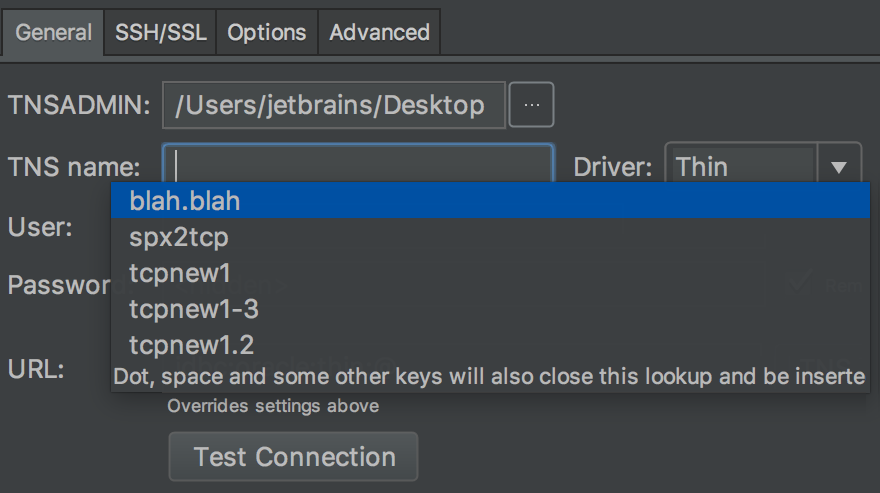Click the TNSADMIN label

(79, 105)
